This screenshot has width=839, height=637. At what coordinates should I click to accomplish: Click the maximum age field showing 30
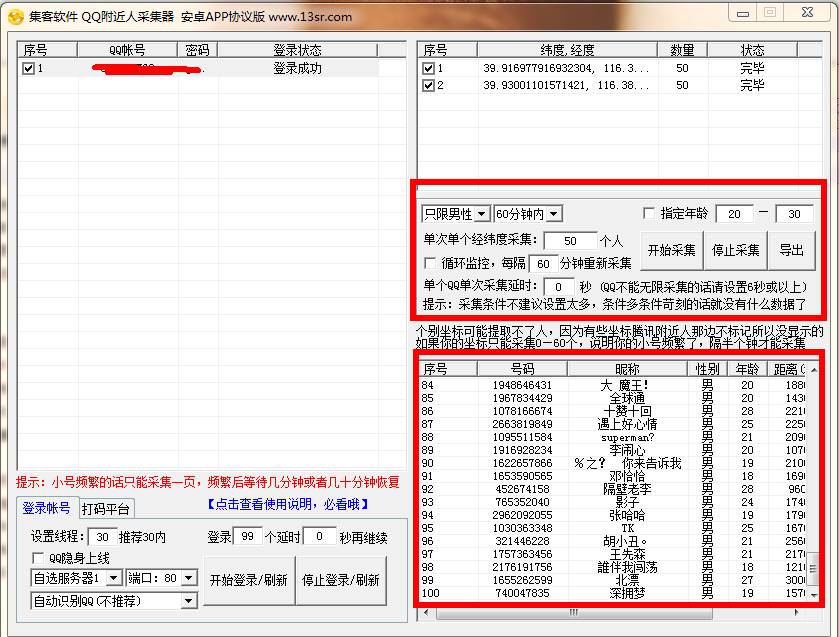[794, 214]
